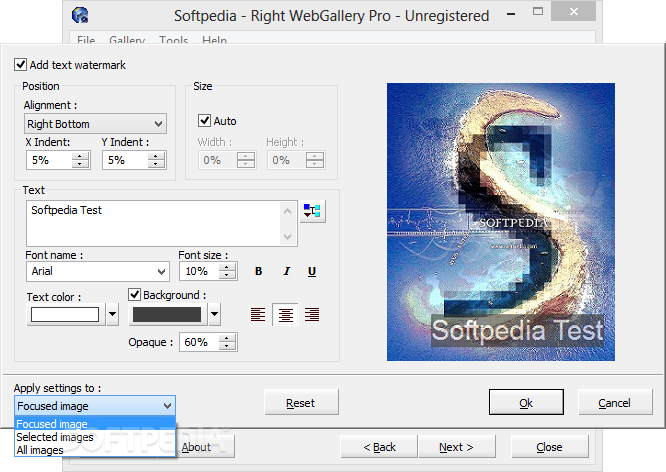Open the Background color dropdown arrow
666x472 pixels.
(214, 314)
